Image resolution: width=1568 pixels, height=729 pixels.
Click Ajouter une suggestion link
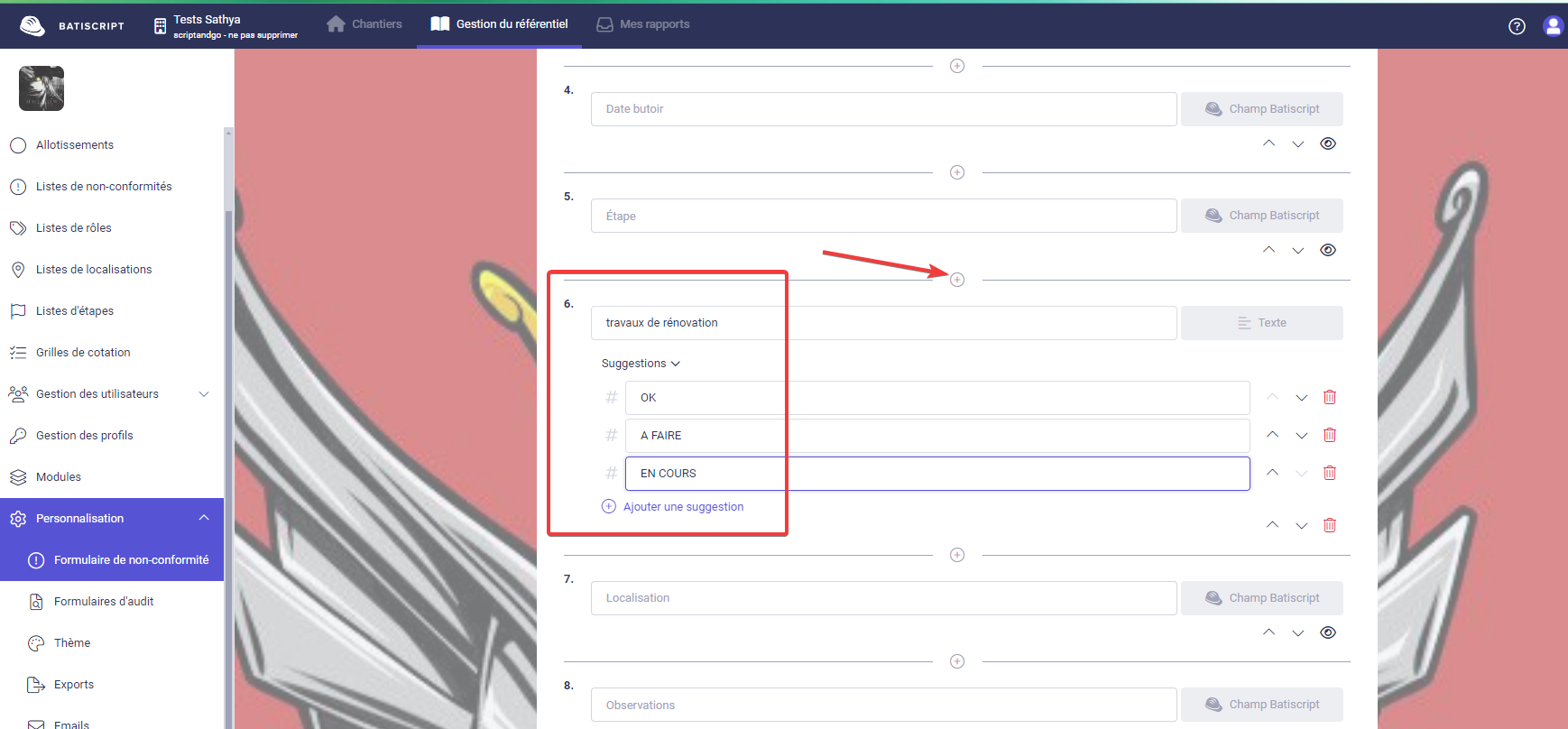tap(673, 507)
